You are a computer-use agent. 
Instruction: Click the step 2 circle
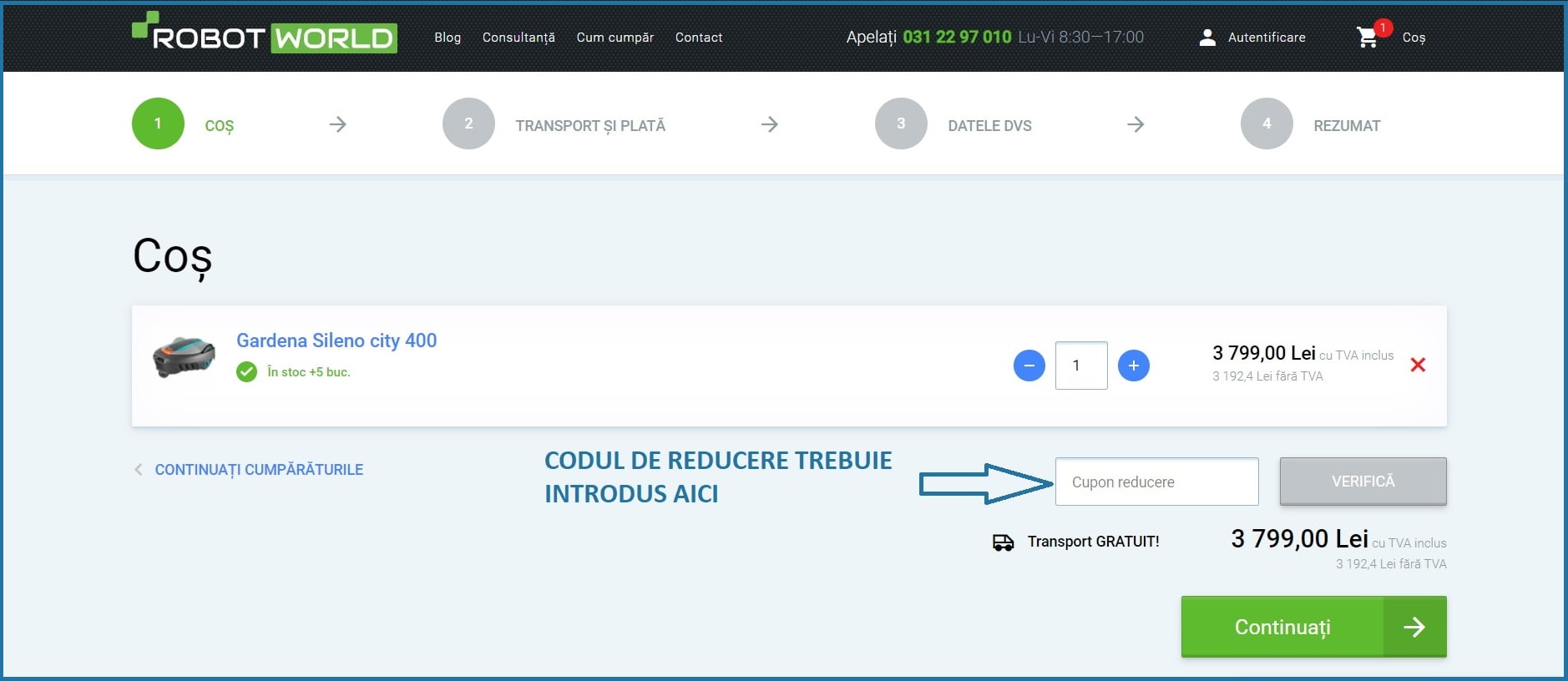click(468, 124)
